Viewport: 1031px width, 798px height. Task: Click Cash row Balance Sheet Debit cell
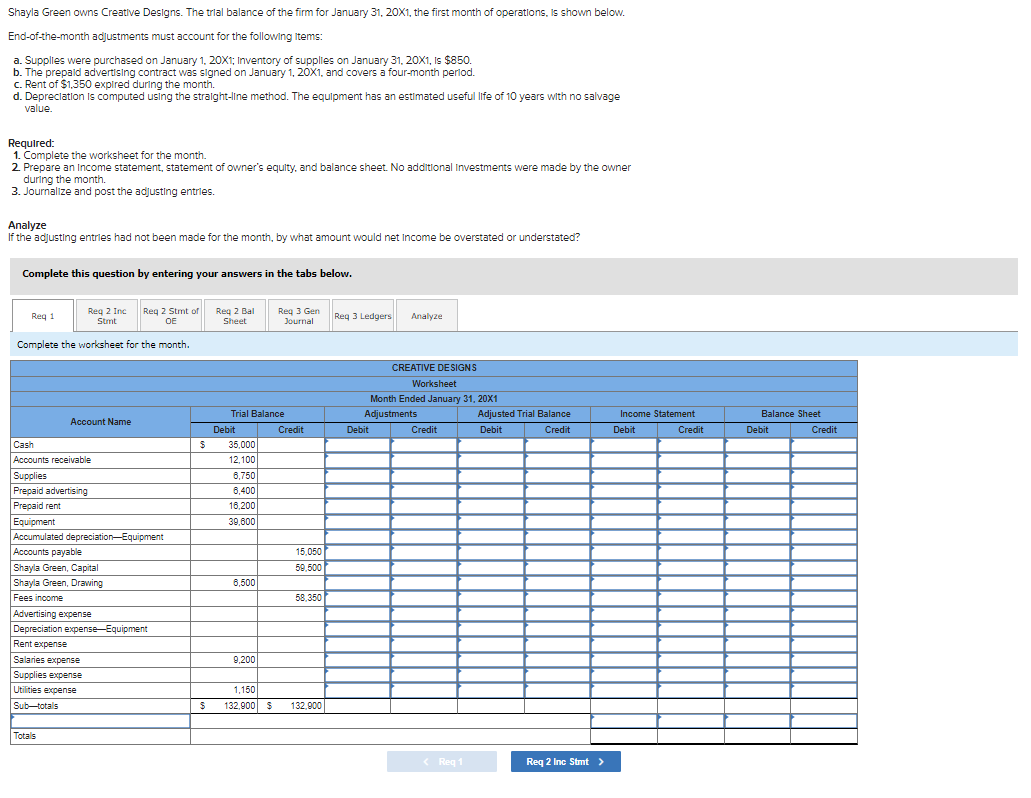pos(757,445)
